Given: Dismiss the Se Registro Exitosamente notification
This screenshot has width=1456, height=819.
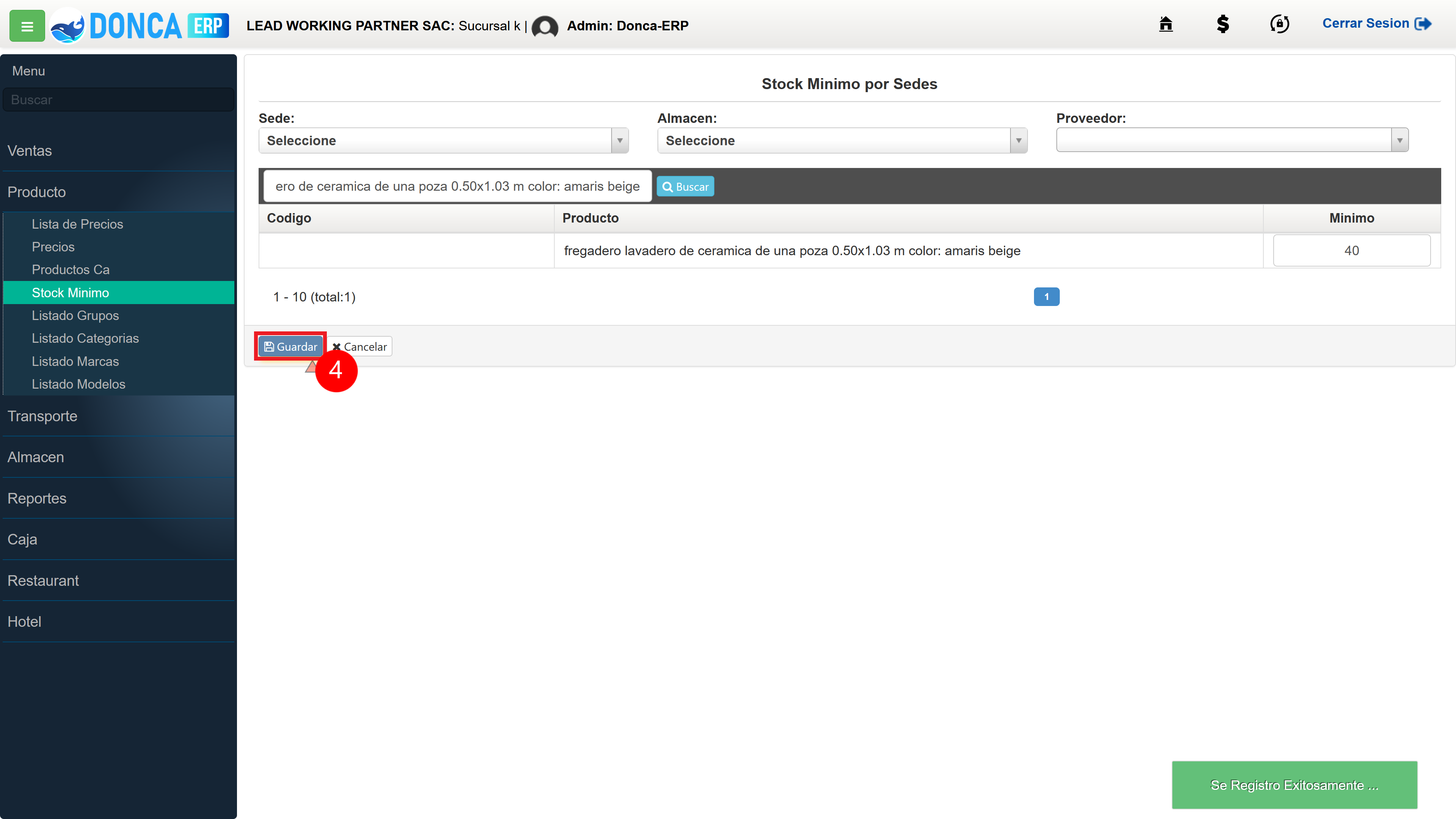Looking at the screenshot, I should coord(1294,784).
